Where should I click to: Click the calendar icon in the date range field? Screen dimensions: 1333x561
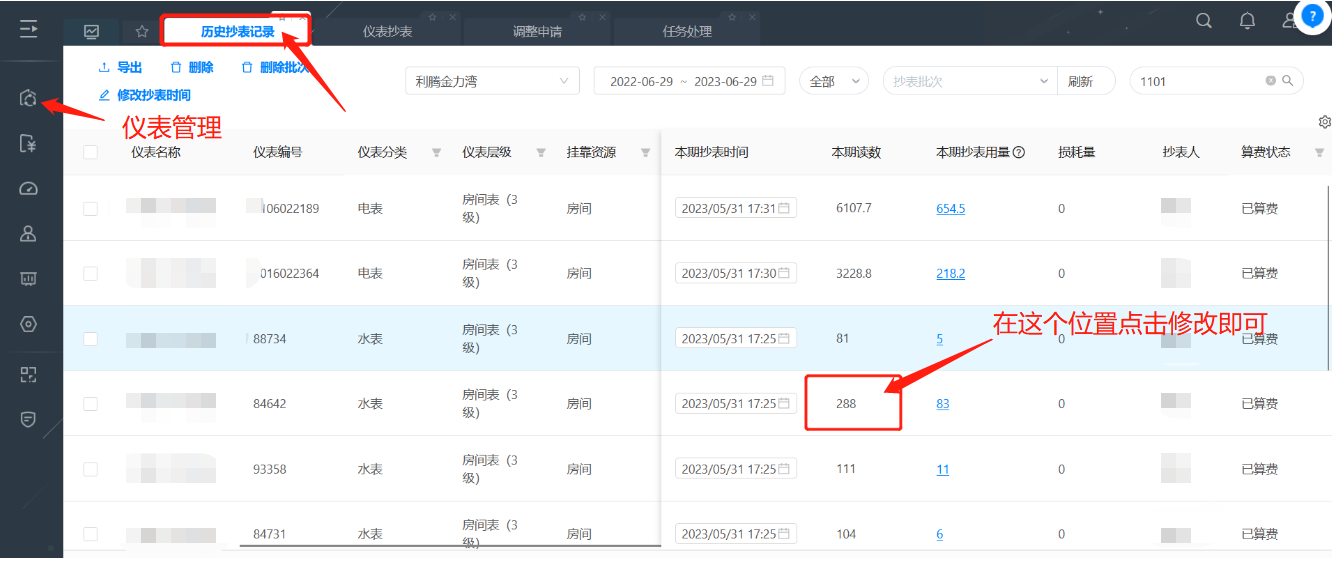pyautogui.click(x=768, y=81)
